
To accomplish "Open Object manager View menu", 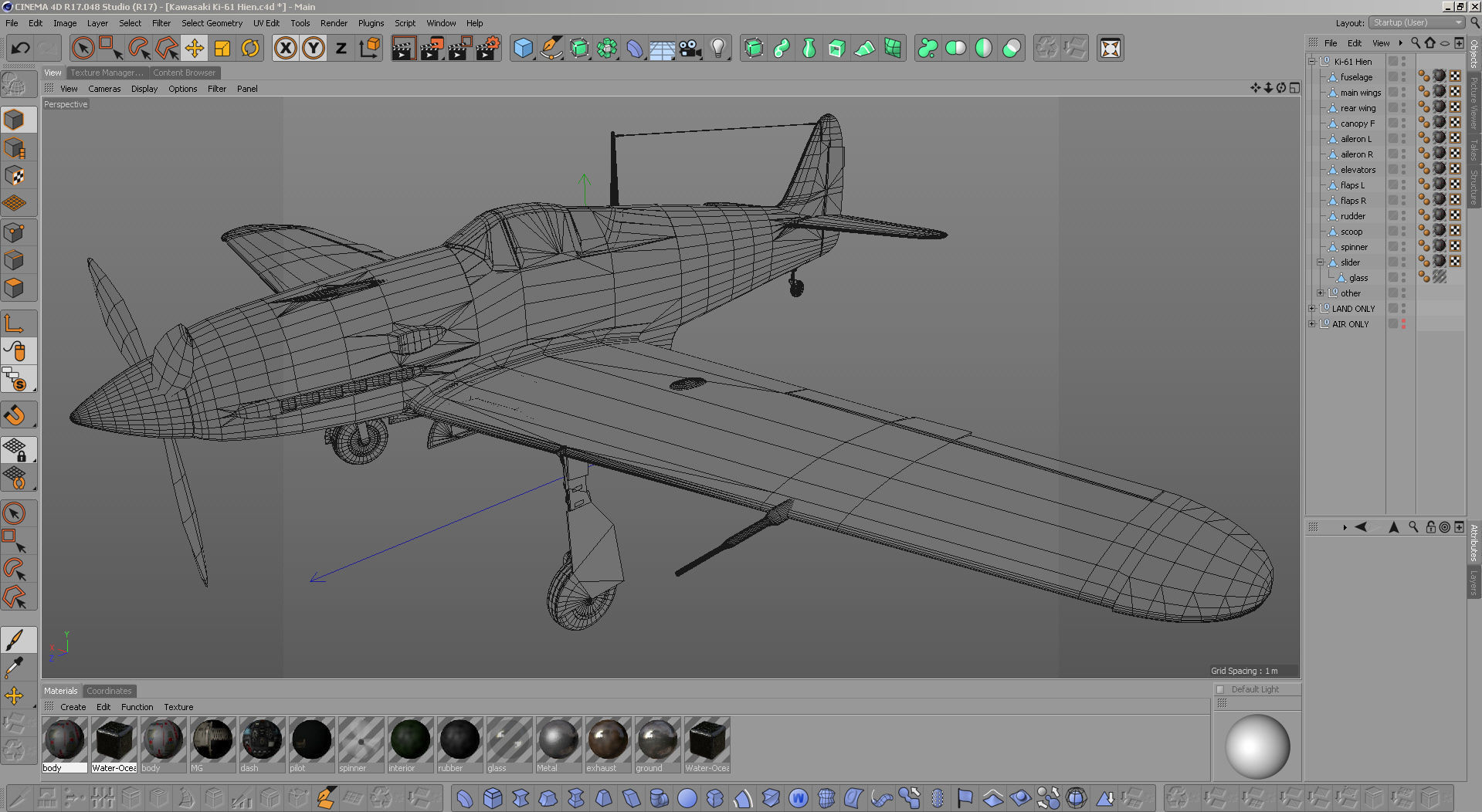I will (x=1381, y=43).
